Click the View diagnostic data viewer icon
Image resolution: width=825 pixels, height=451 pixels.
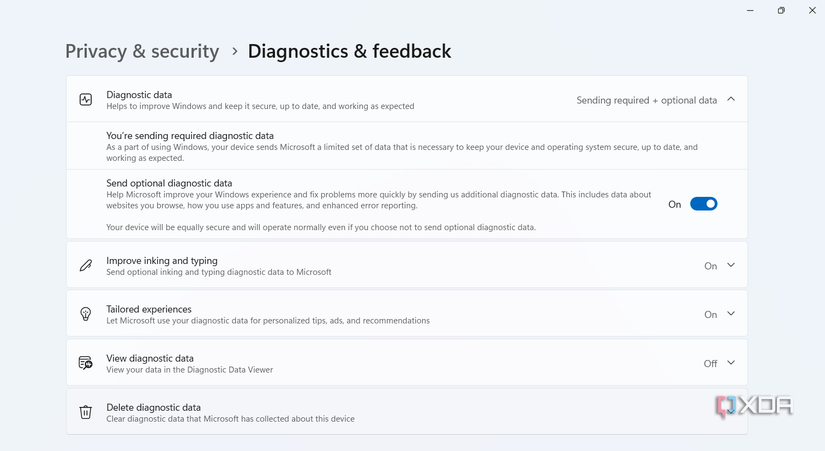[86, 363]
